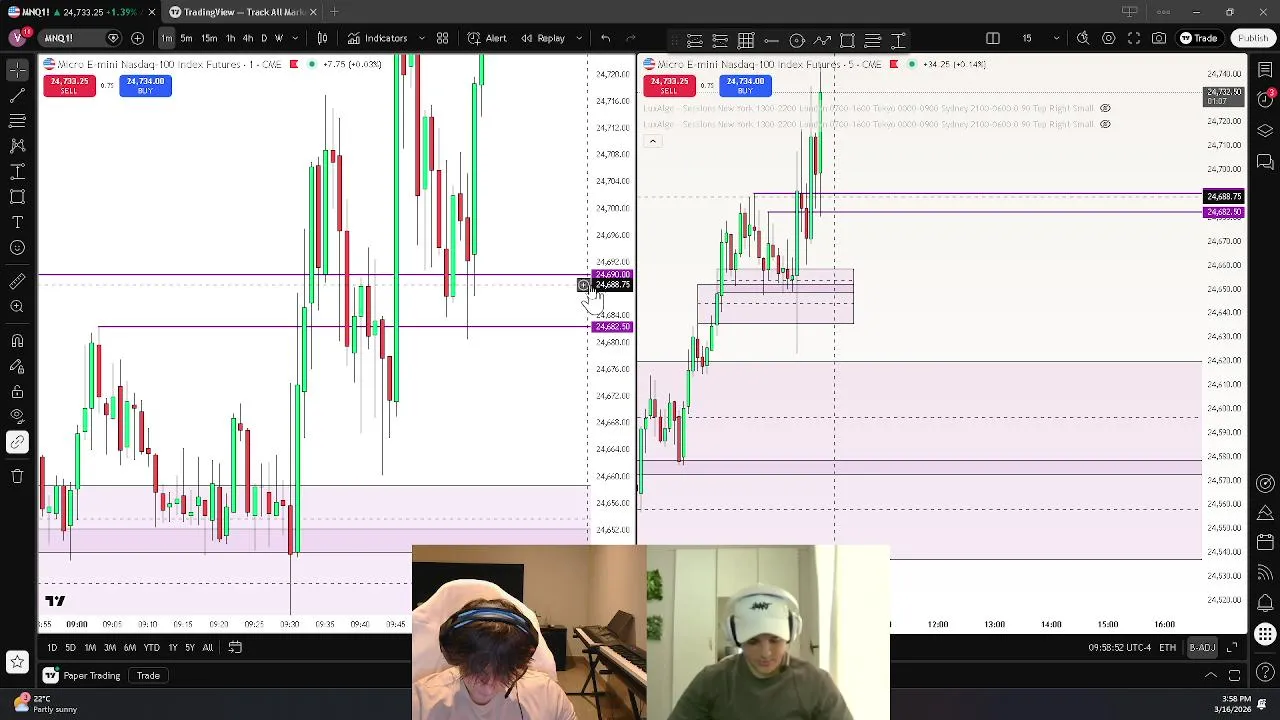This screenshot has width=1280, height=720.
Task: Switch to the 5m timeframe
Action: coord(186,38)
